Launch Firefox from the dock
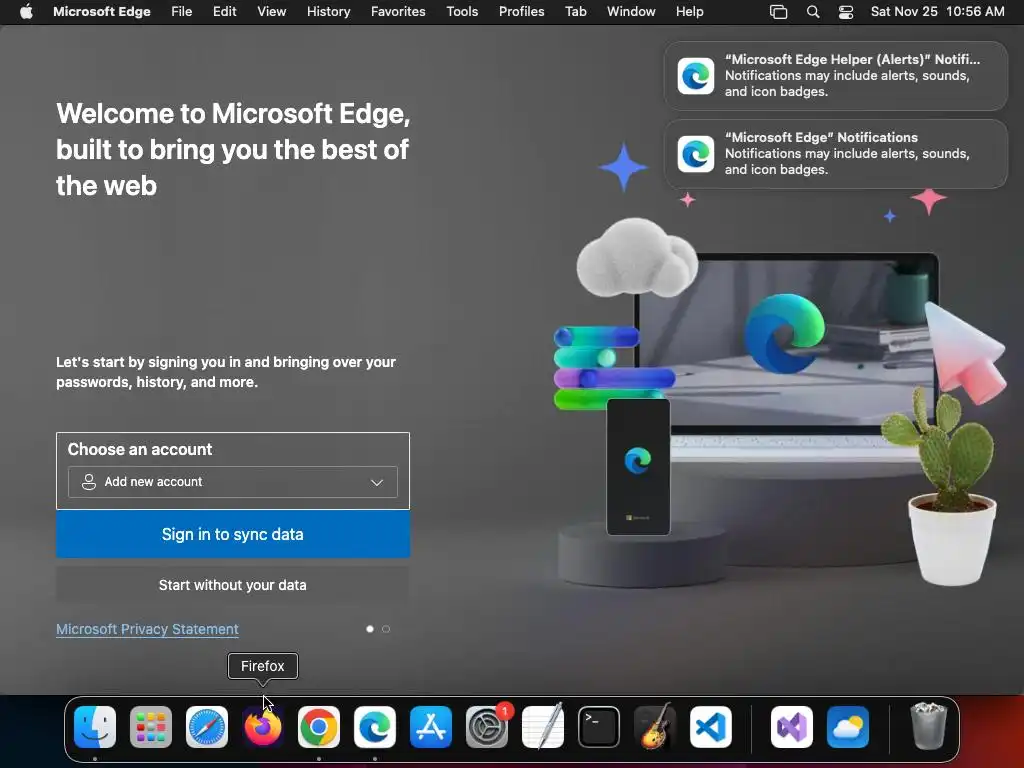This screenshot has width=1024, height=768. click(x=263, y=727)
